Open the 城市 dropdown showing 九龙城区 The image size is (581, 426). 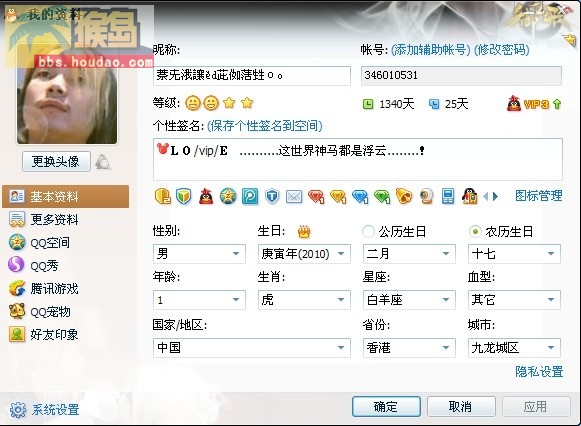pos(514,348)
